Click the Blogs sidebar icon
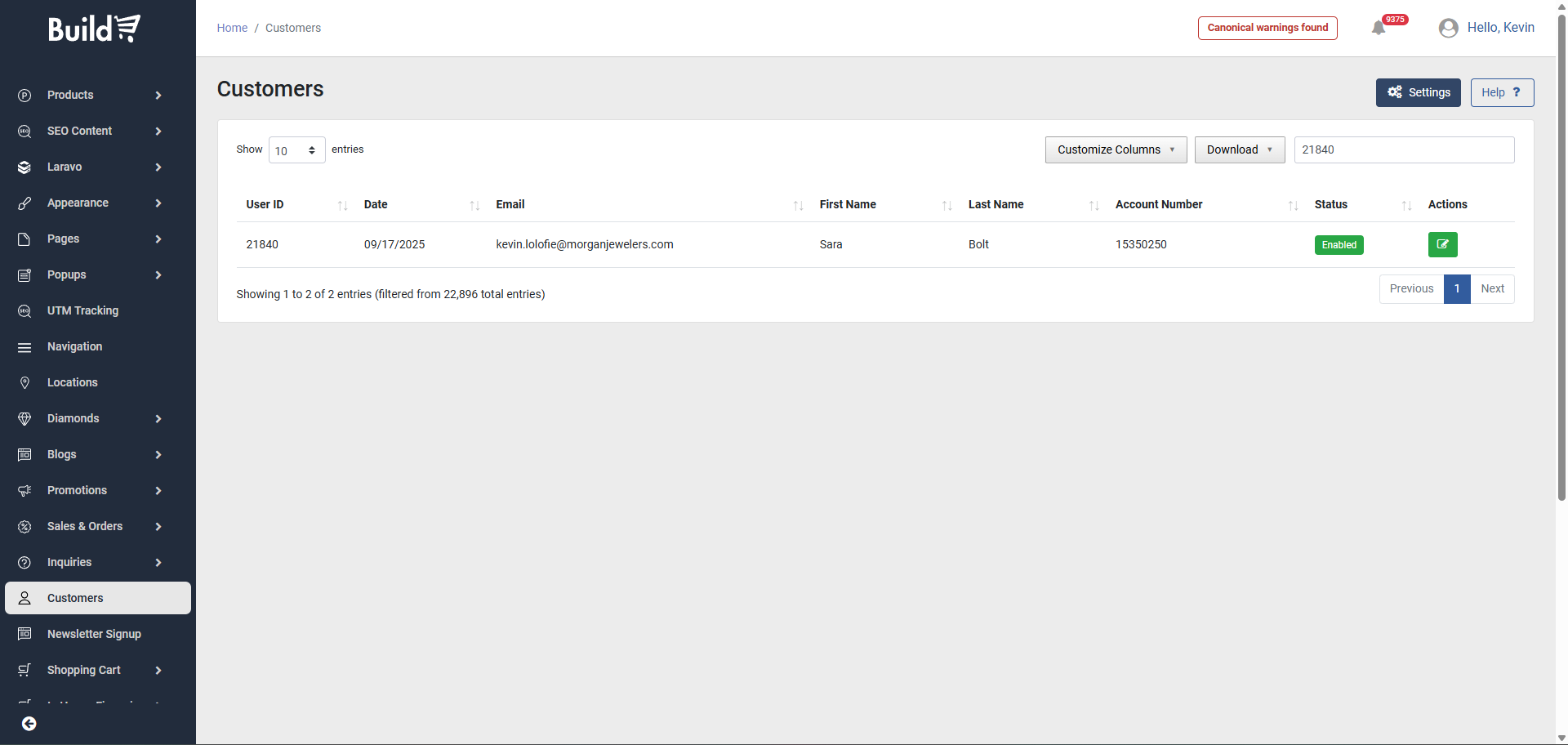The width and height of the screenshot is (1568, 745). (x=24, y=455)
